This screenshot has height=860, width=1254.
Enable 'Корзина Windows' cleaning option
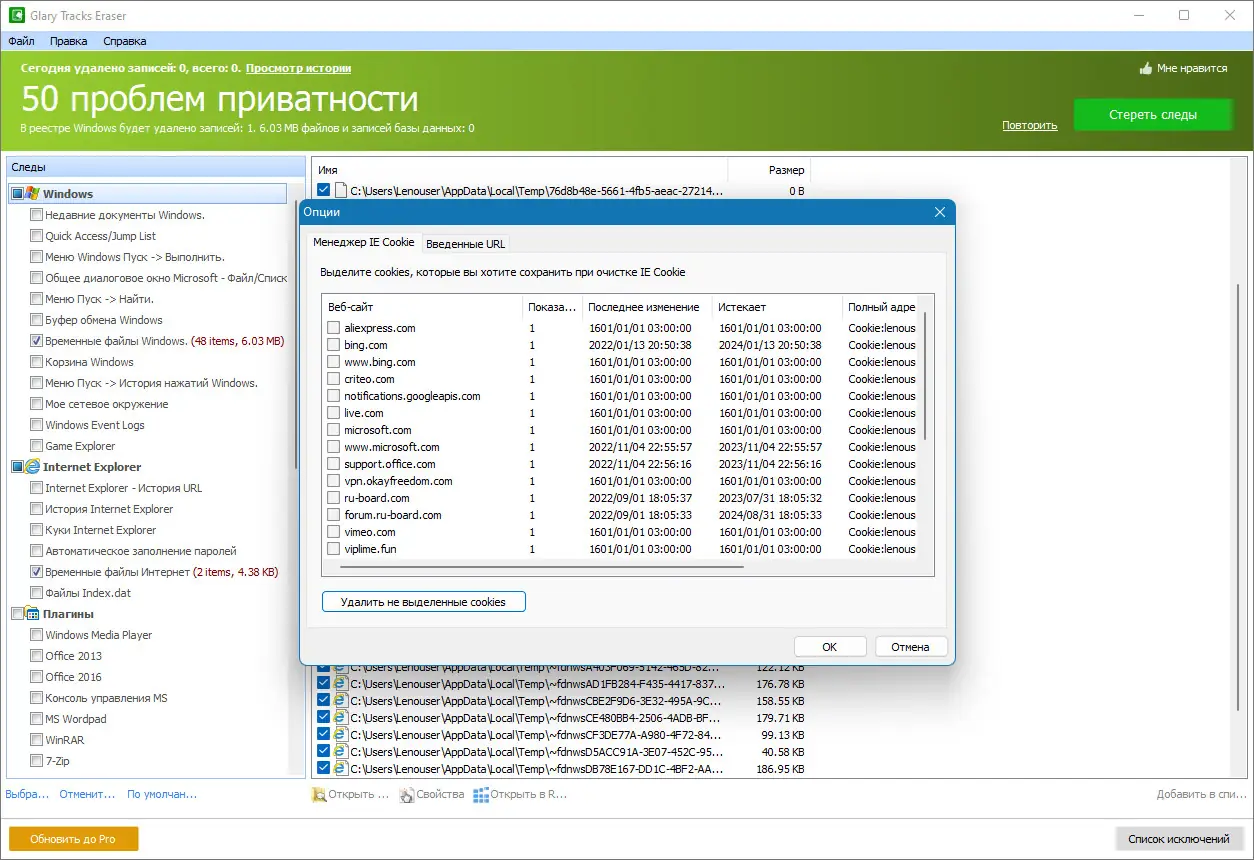(37, 362)
